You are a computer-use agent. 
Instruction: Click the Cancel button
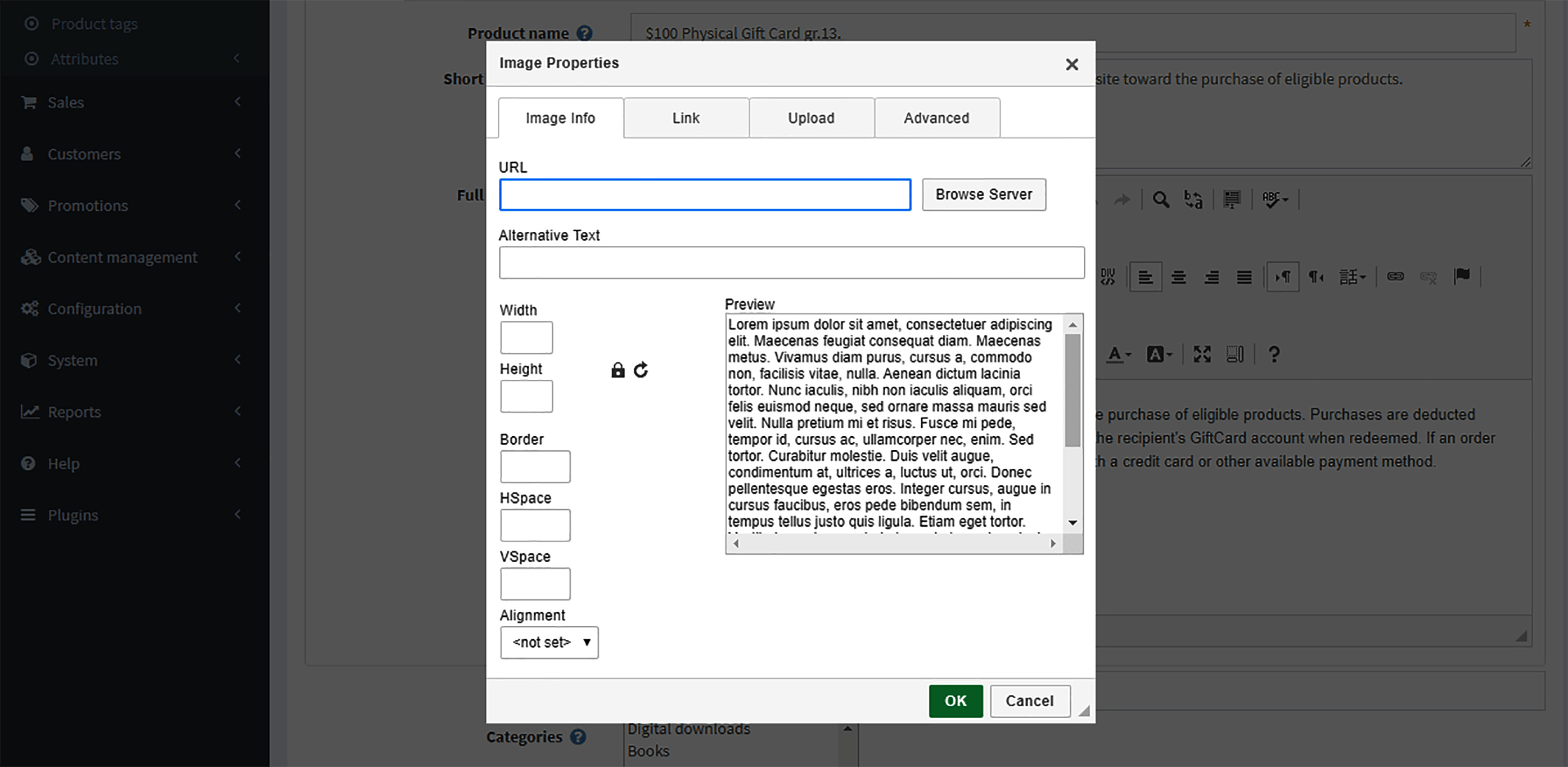pyautogui.click(x=1030, y=701)
